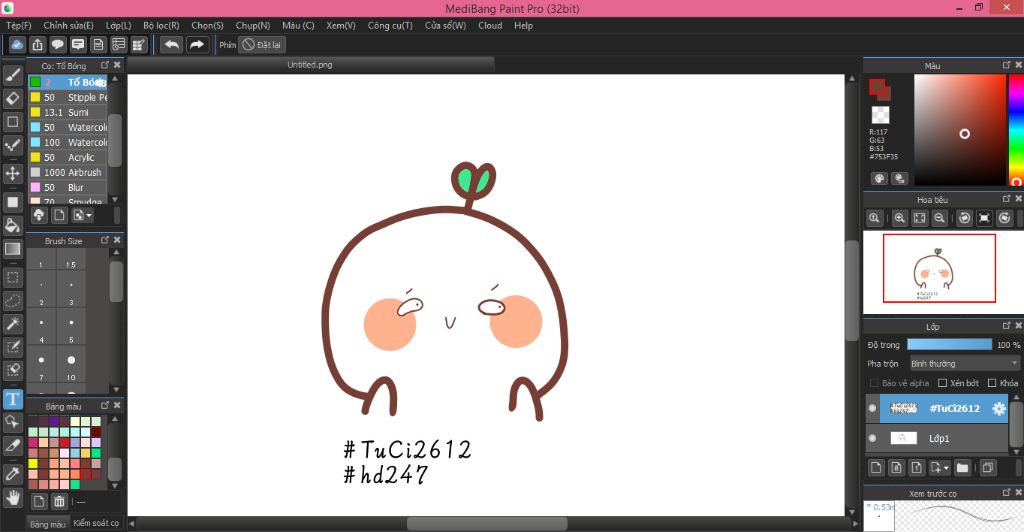Close the Màu color panel
This screenshot has height=532, width=1024.
click(1018, 65)
